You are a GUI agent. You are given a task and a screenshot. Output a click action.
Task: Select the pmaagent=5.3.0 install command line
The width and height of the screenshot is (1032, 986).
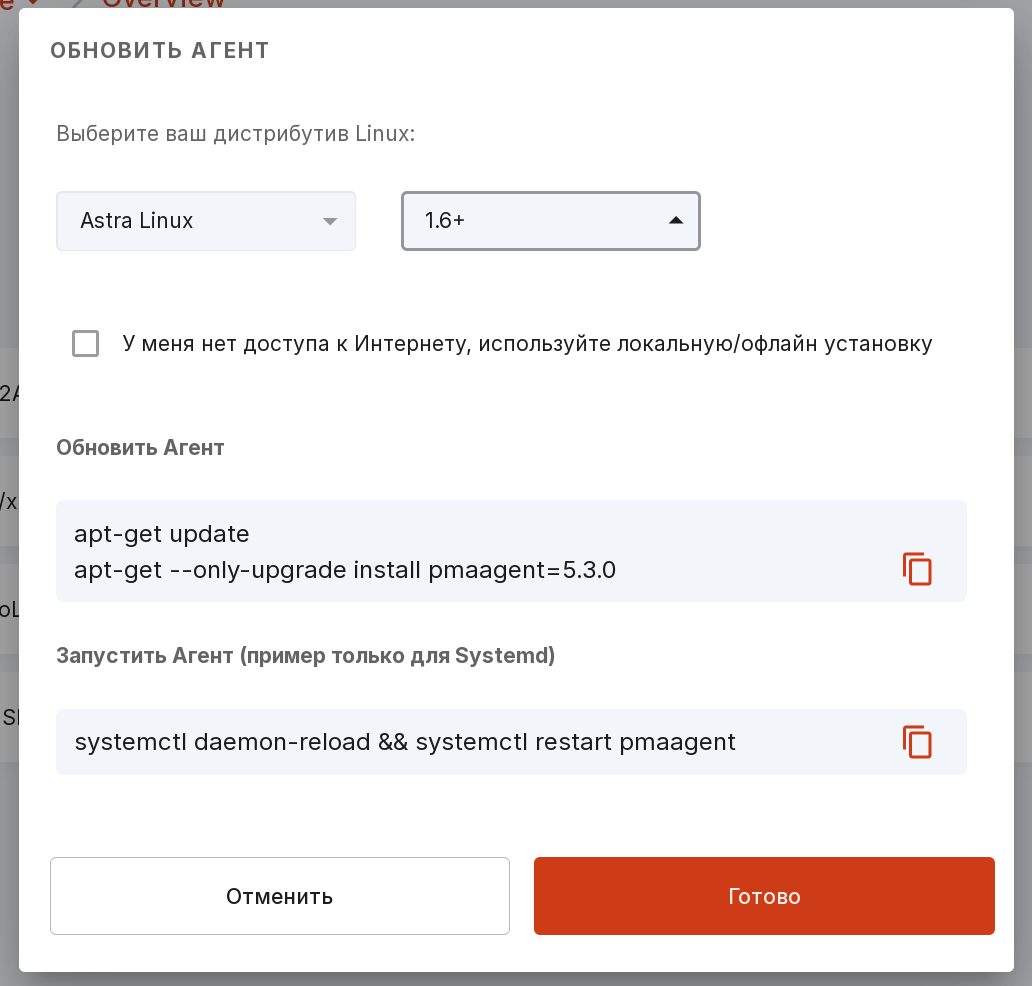344,570
